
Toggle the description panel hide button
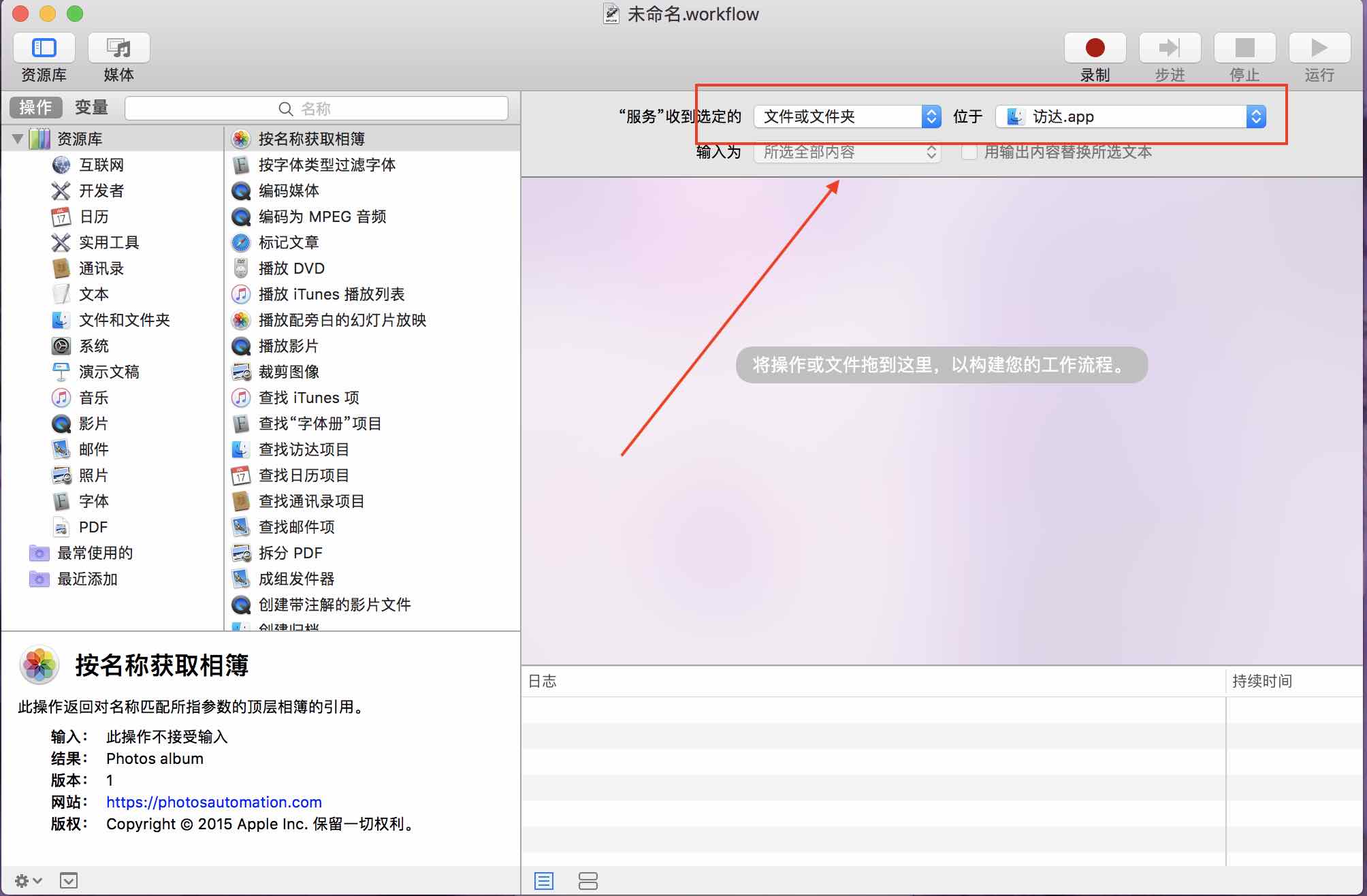pos(69,880)
